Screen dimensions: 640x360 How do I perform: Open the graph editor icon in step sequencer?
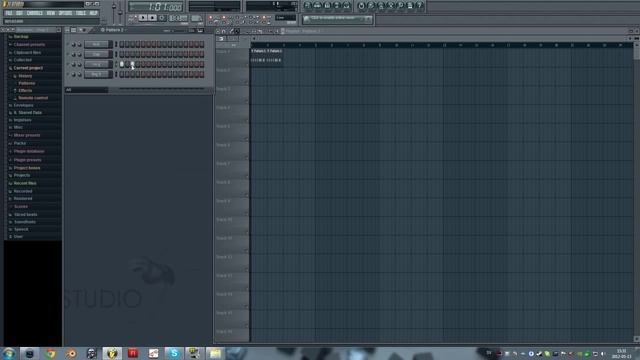[x=200, y=31]
